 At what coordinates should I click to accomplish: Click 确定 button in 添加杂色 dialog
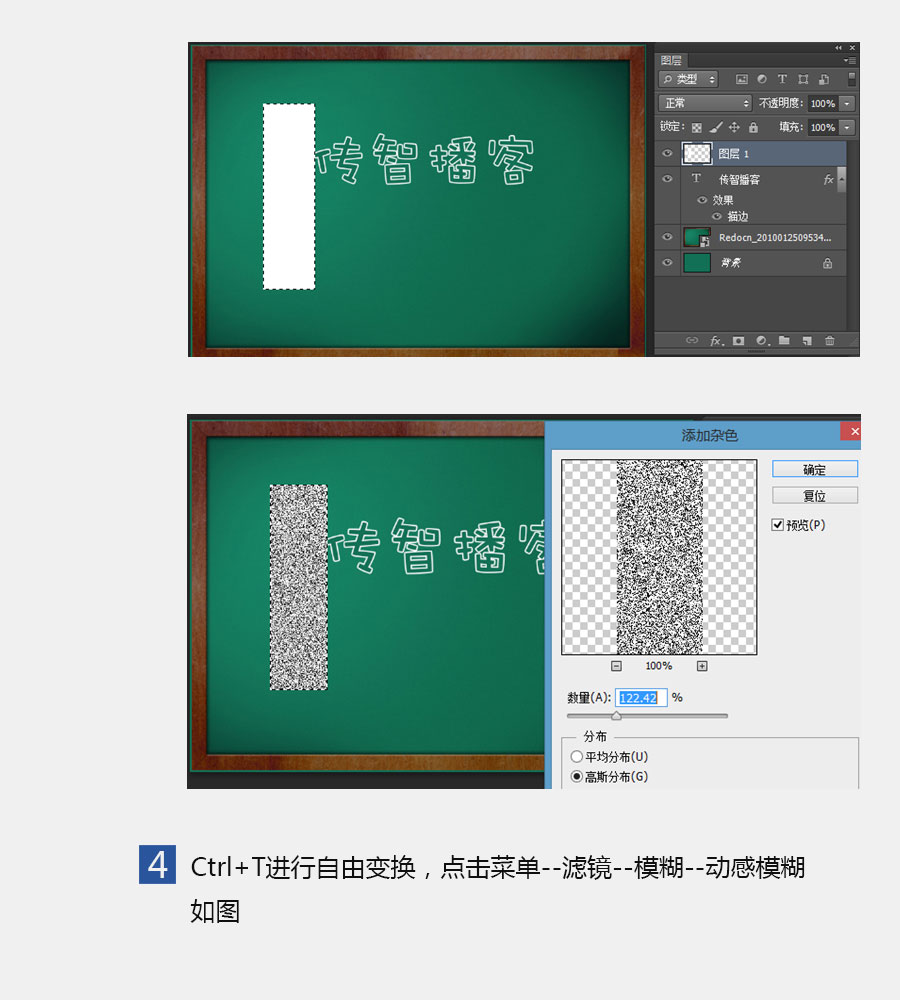tap(815, 469)
